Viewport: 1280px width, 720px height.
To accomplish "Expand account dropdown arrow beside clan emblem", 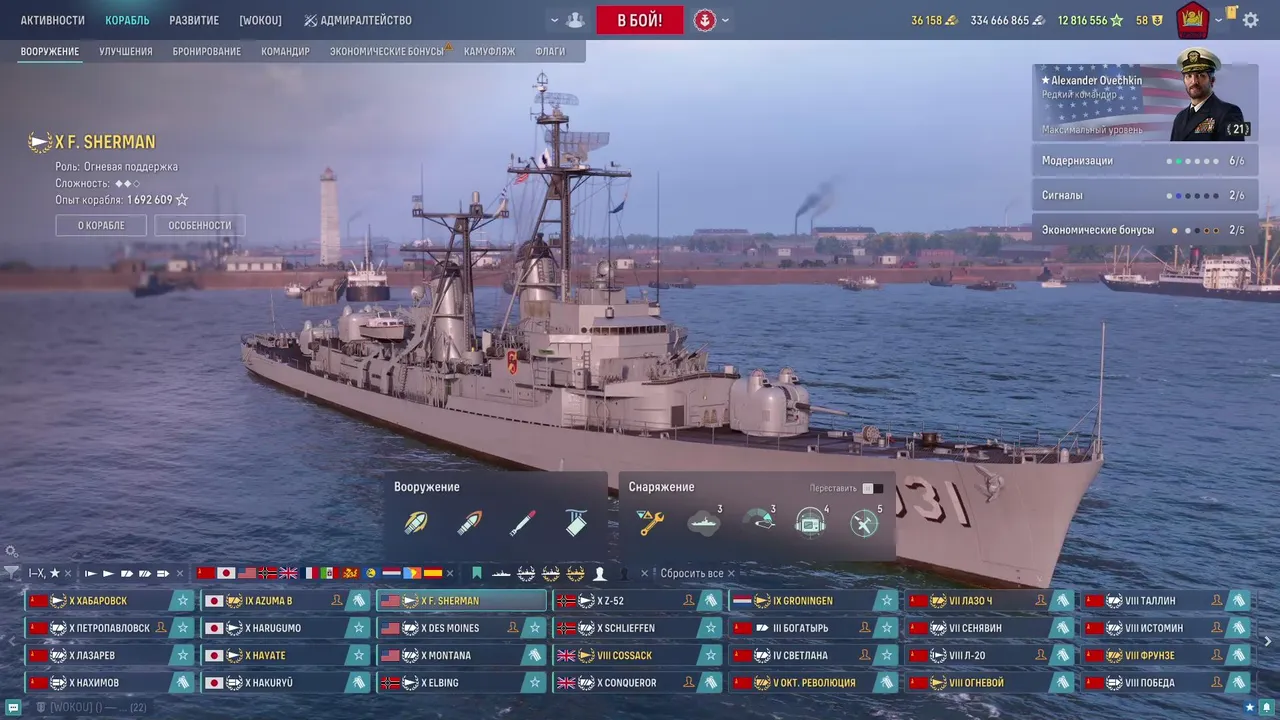I will pyautogui.click(x=1218, y=20).
